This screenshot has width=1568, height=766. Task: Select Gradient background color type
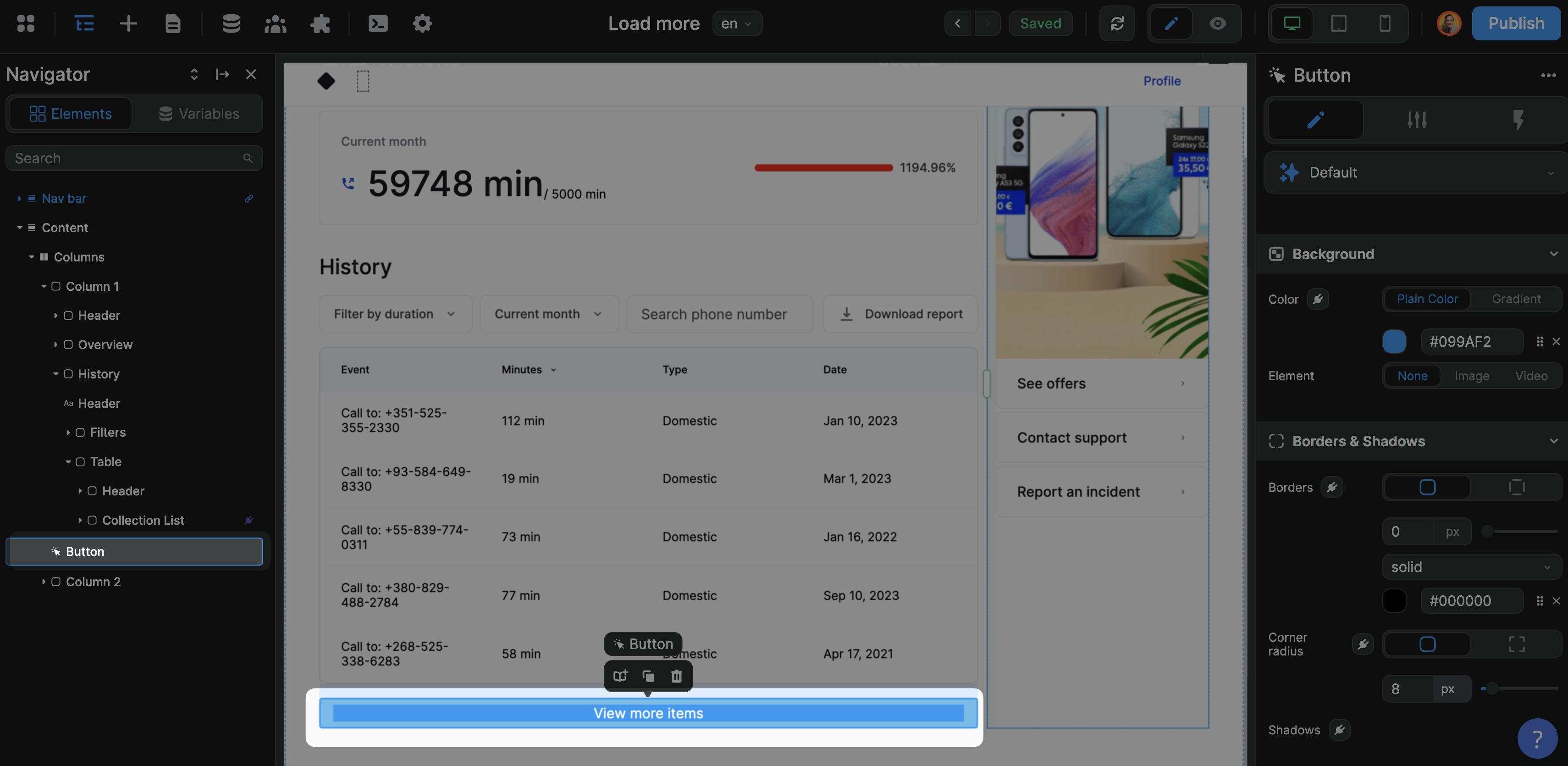tap(1516, 299)
